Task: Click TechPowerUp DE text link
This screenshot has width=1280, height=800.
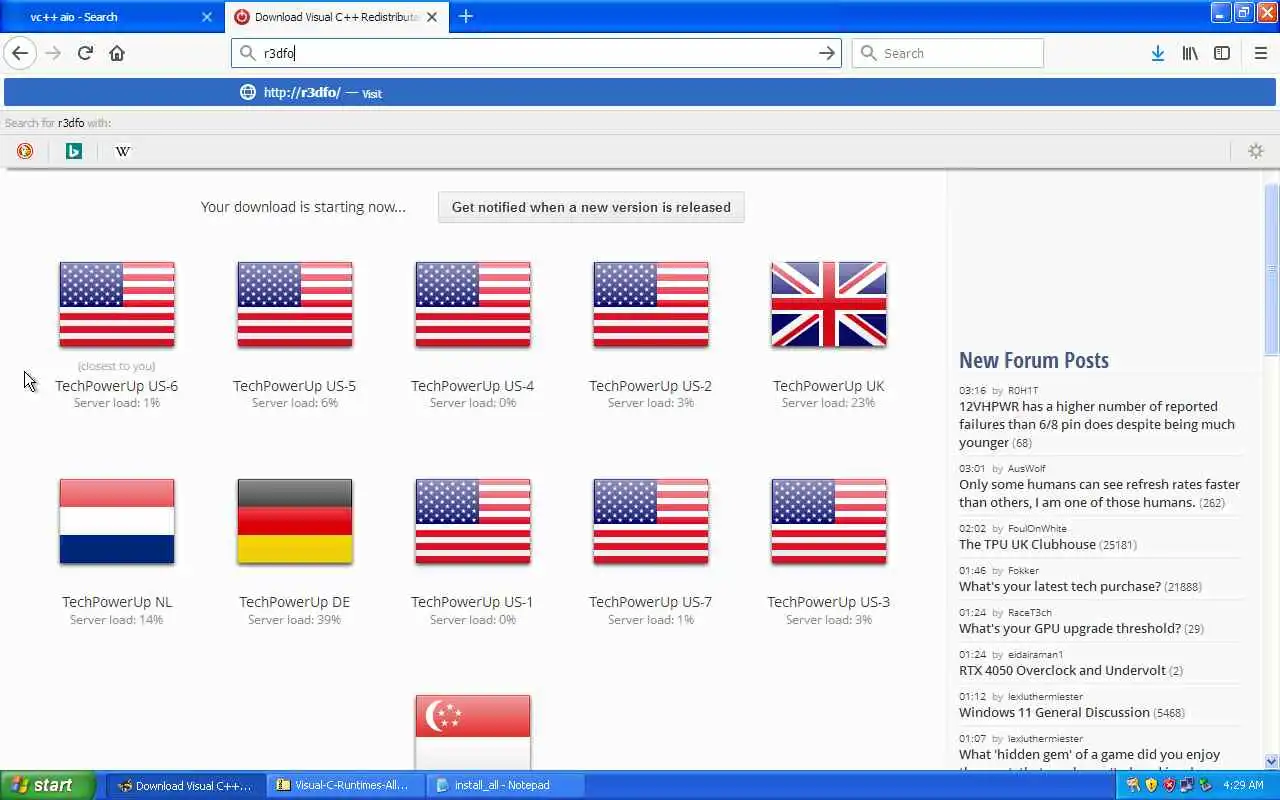Action: pyautogui.click(x=295, y=602)
